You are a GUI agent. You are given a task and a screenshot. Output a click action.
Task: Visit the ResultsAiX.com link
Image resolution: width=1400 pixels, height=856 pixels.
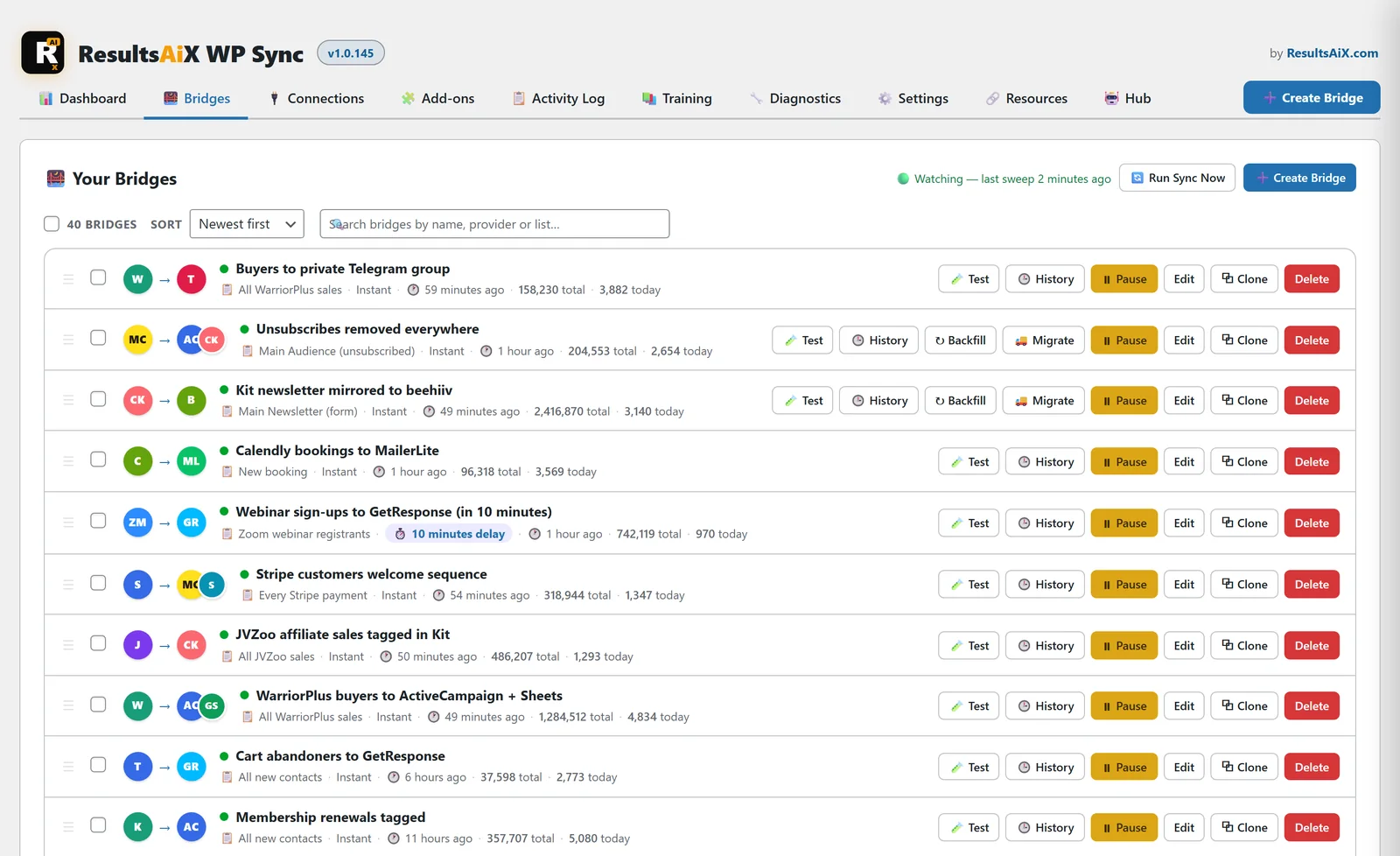[x=1332, y=53]
